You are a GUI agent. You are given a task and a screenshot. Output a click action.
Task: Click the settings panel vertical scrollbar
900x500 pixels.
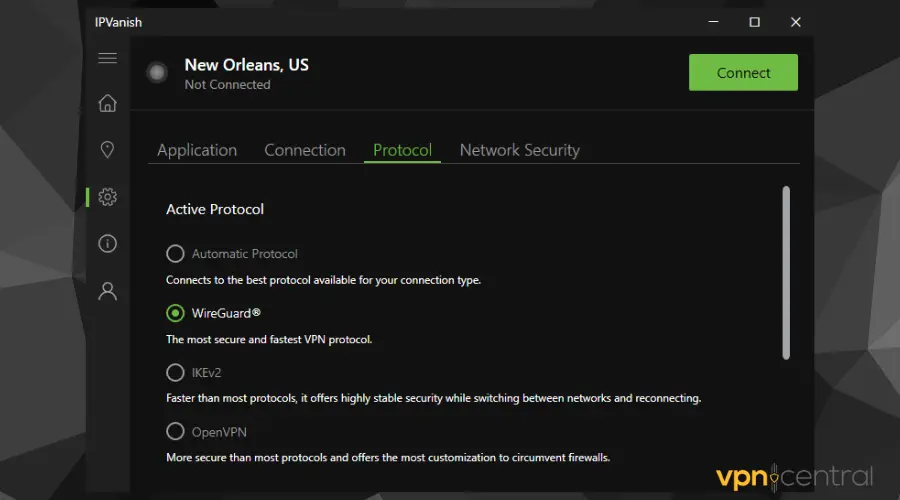(786, 272)
